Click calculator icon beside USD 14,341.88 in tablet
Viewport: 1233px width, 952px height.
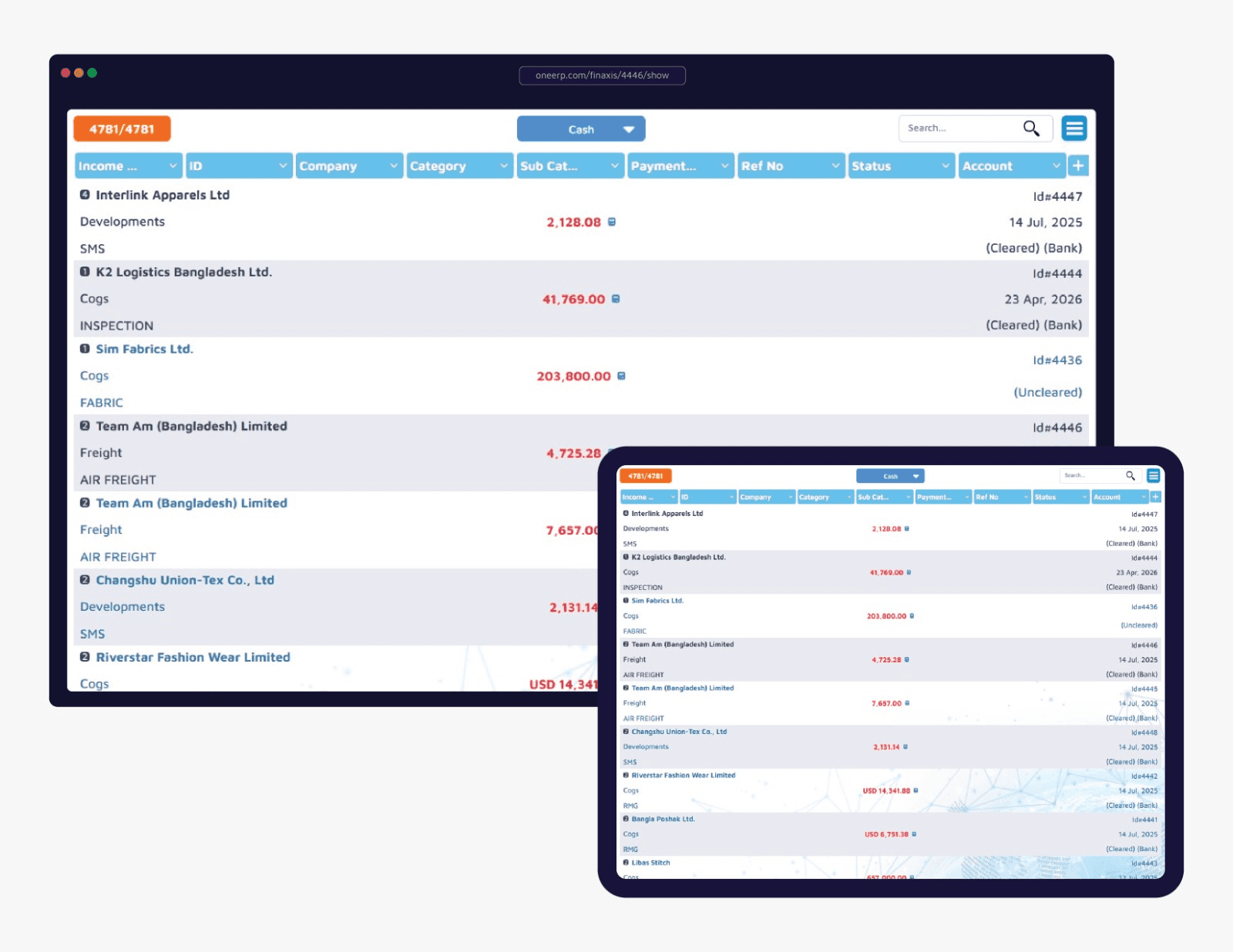click(x=916, y=790)
